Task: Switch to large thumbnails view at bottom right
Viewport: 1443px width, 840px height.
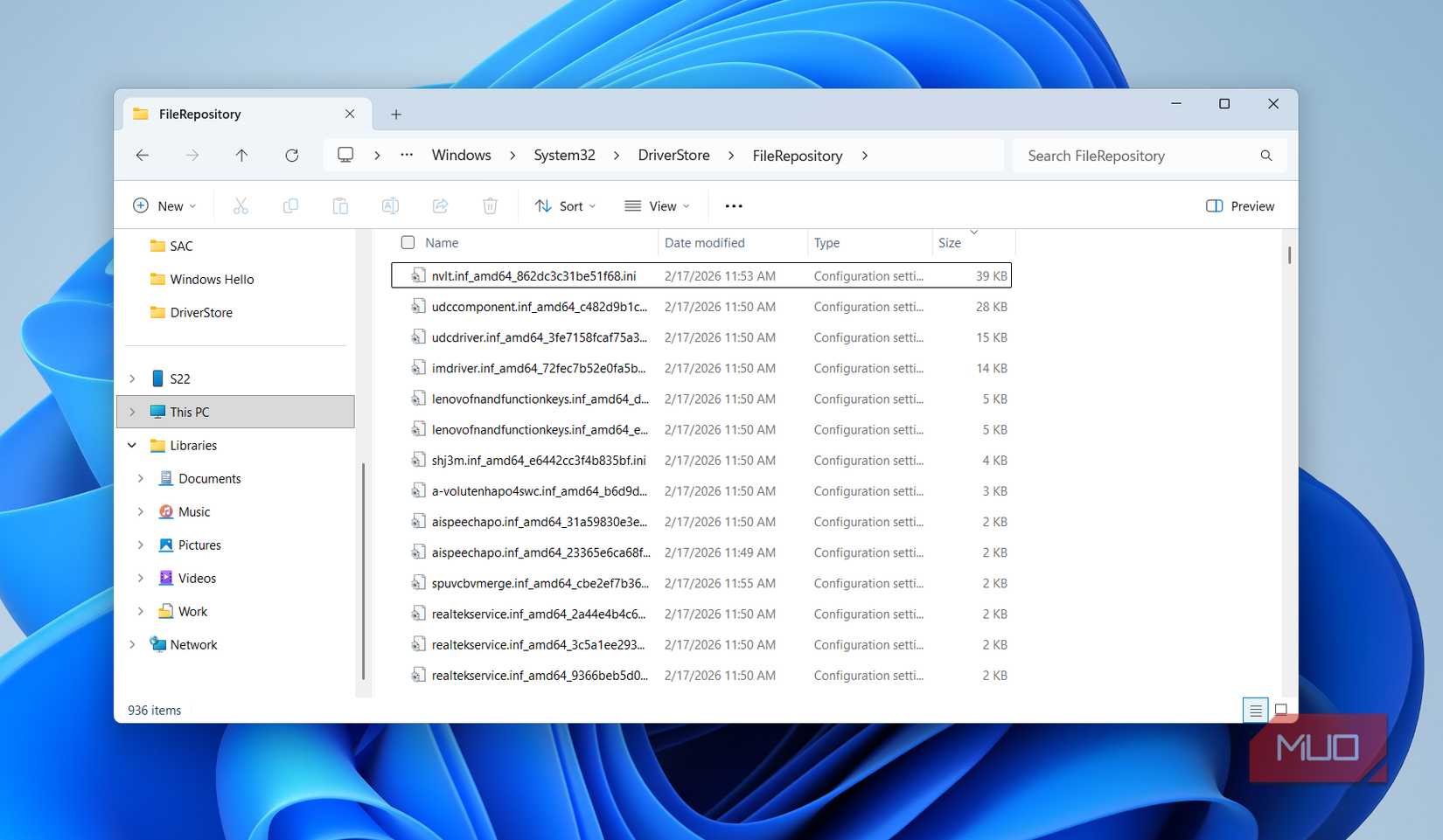Action: [1281, 710]
